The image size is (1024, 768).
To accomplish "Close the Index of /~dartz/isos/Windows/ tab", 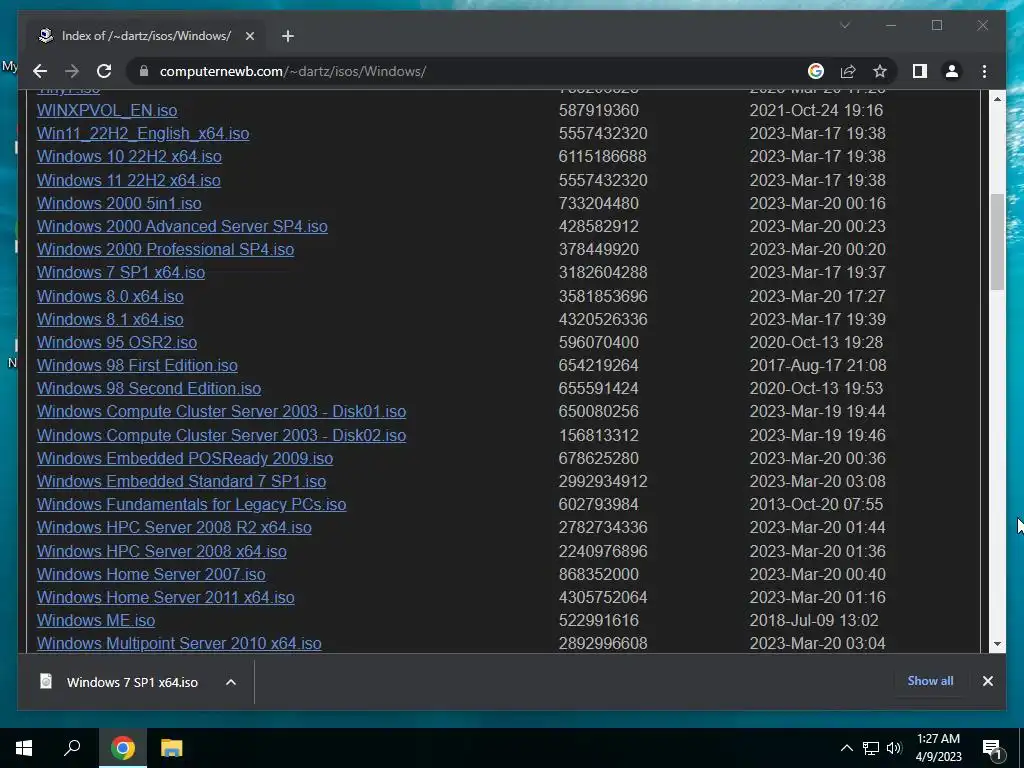I will click(249, 36).
